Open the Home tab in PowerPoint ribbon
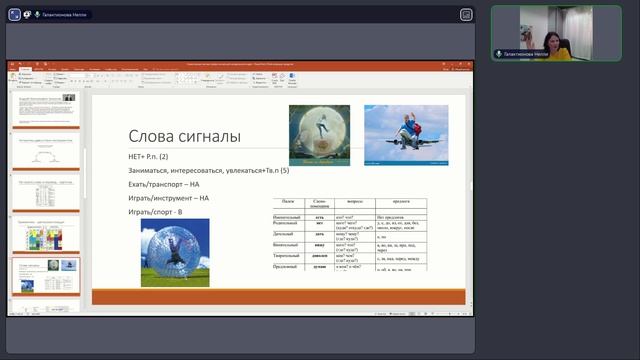 (x=25, y=69)
